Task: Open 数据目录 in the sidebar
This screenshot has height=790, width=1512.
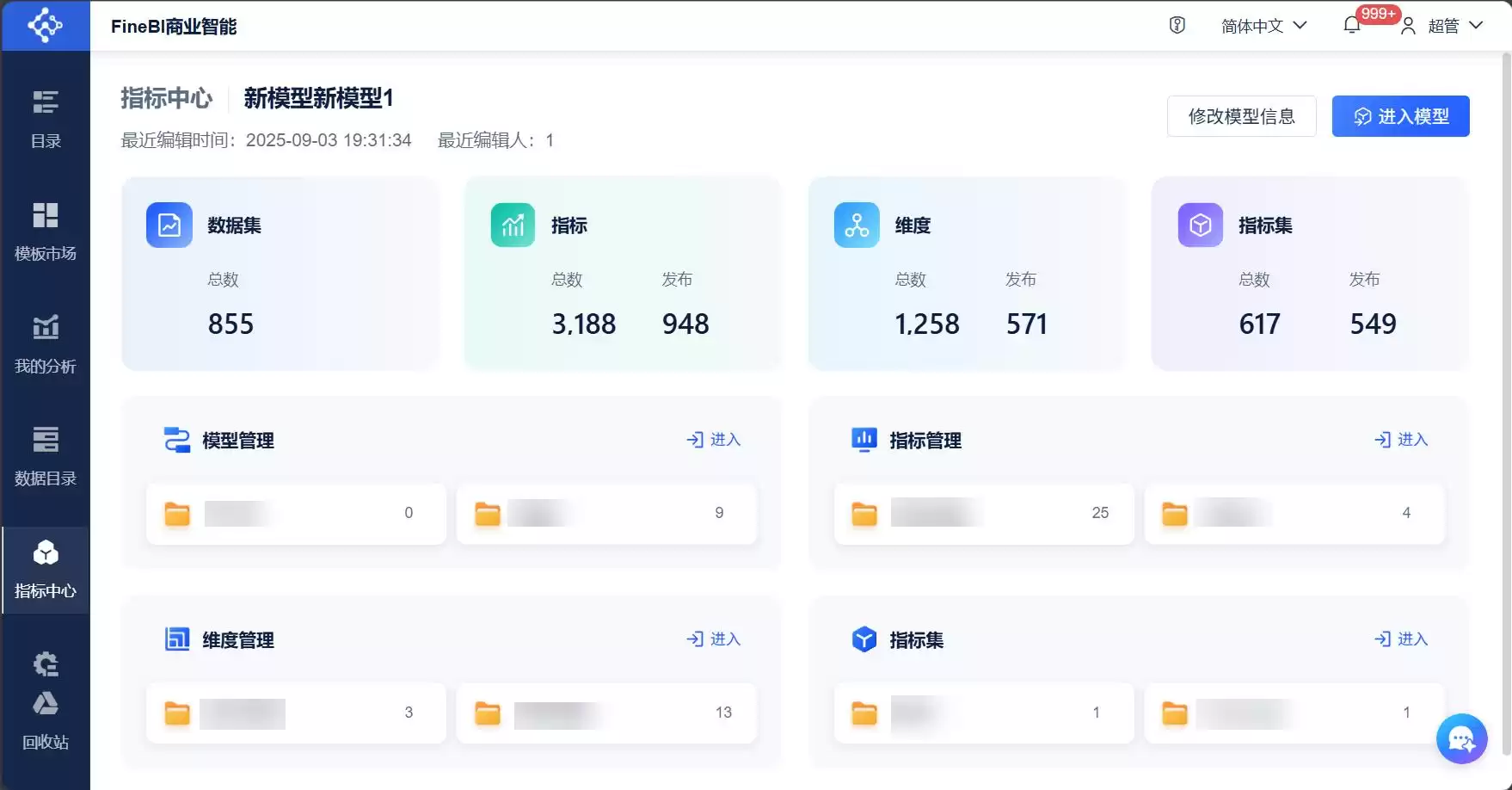Action: (x=46, y=456)
